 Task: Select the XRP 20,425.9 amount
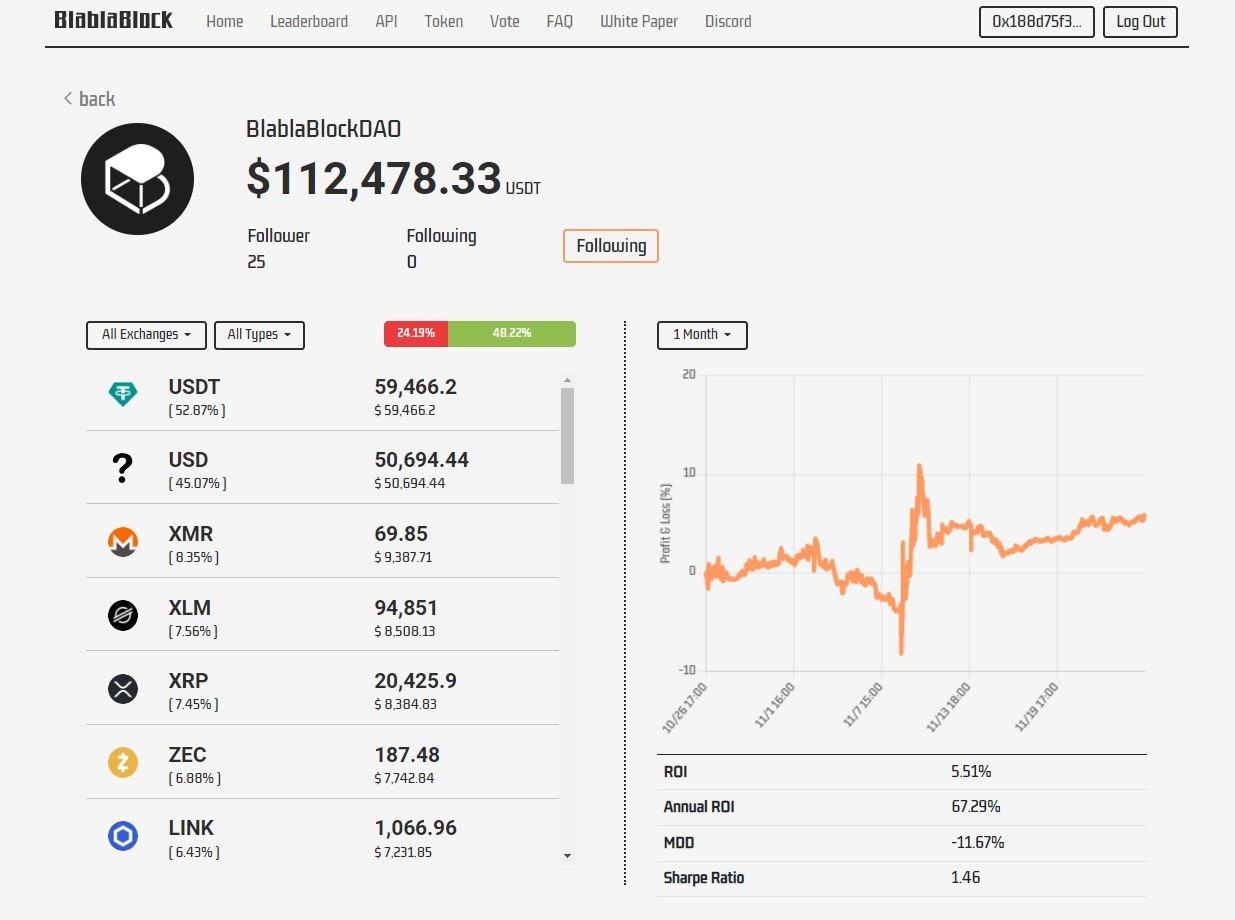pos(416,681)
